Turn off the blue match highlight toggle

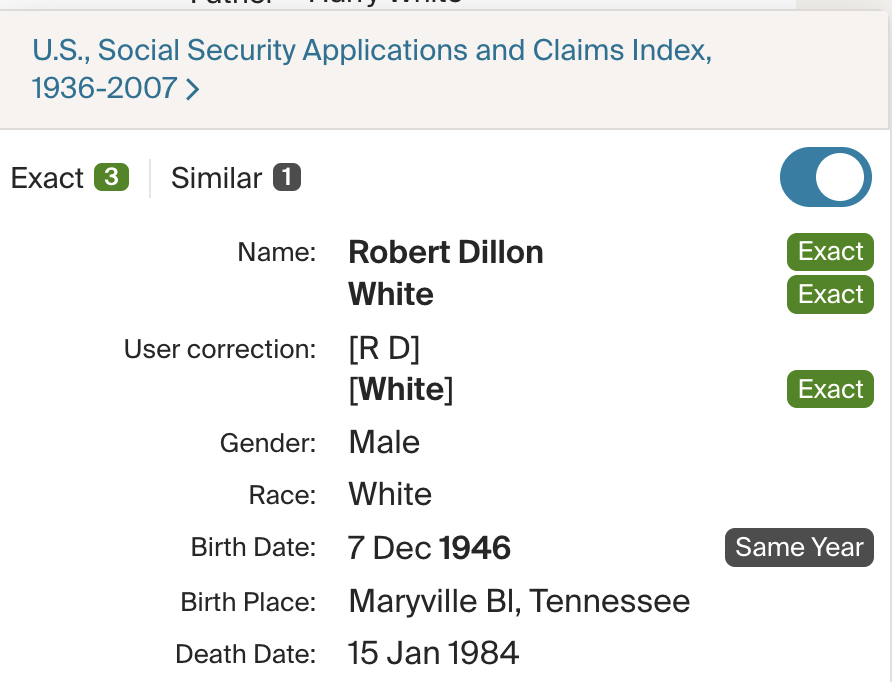point(825,177)
